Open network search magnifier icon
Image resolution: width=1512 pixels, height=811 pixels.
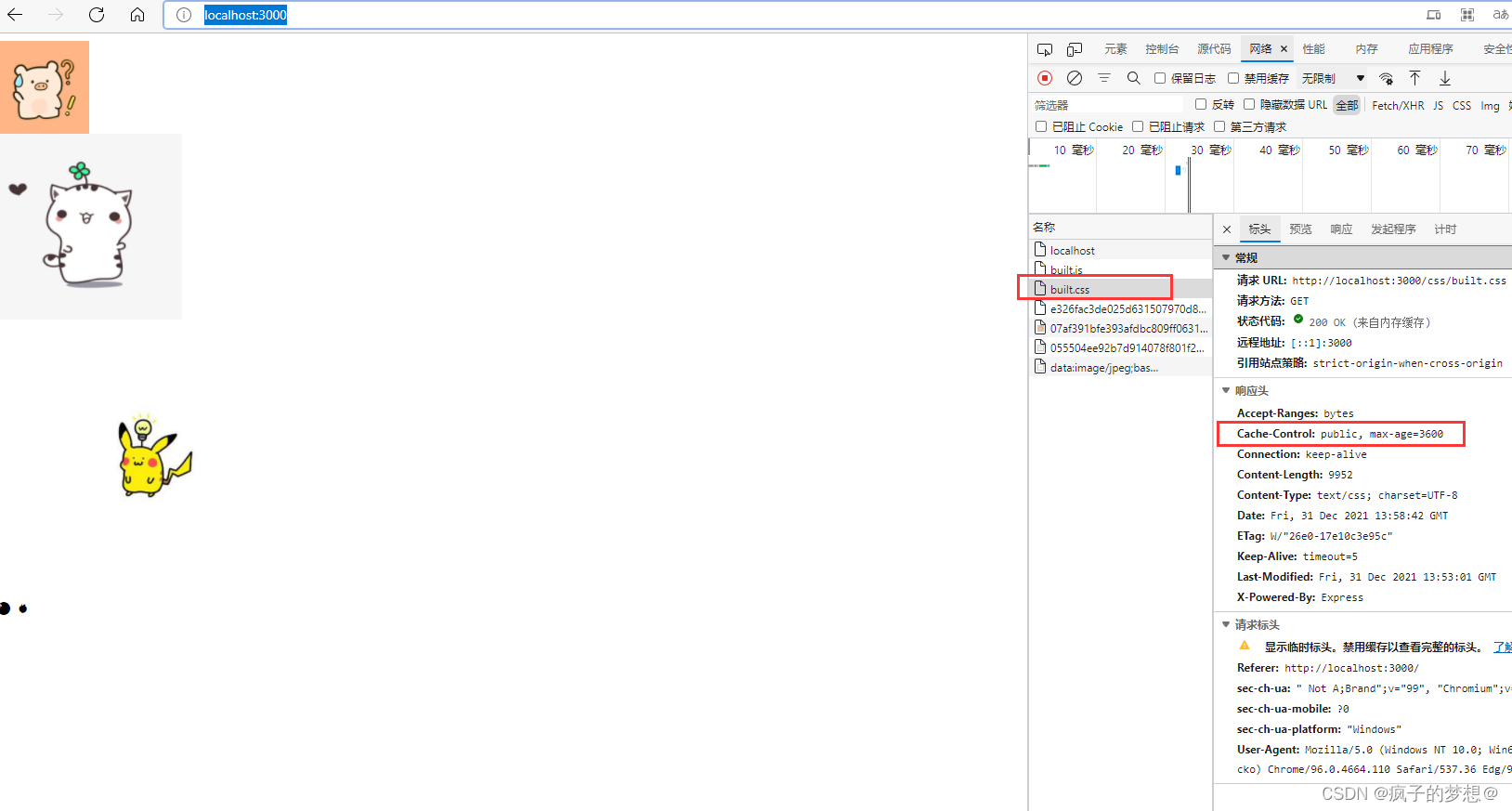pos(1134,78)
